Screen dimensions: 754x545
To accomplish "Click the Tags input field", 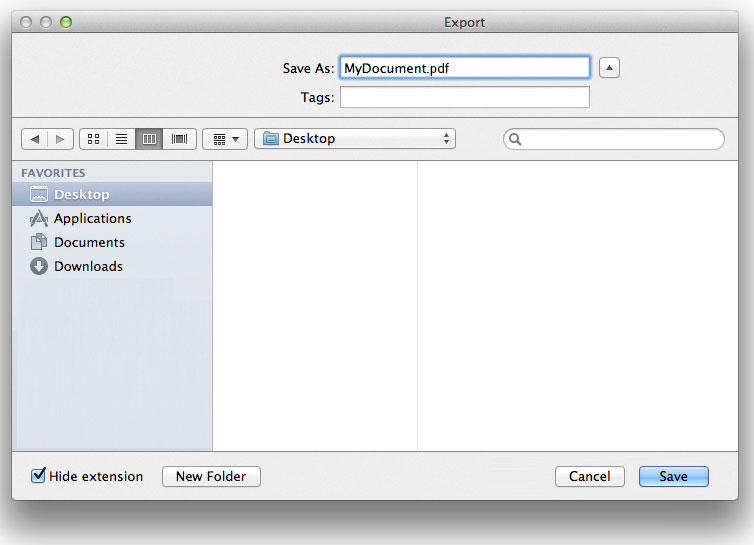I will (465, 97).
